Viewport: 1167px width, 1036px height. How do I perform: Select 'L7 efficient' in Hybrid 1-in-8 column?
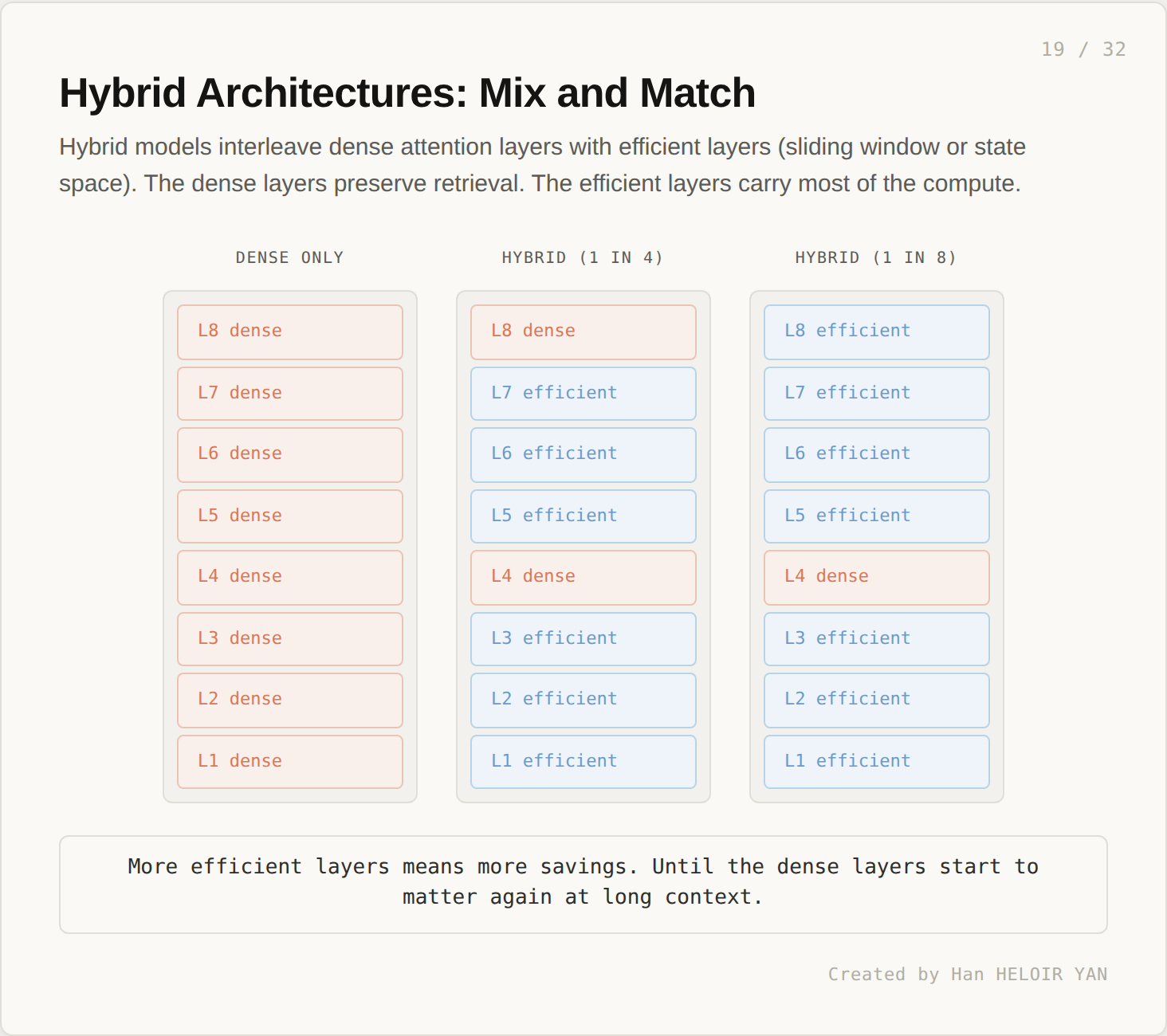[x=877, y=394]
